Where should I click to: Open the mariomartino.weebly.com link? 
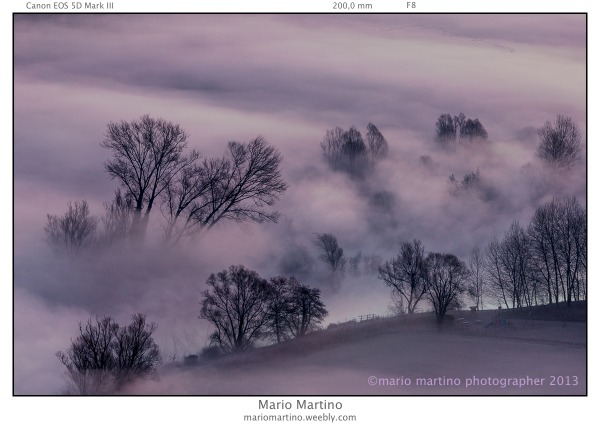pos(299,417)
